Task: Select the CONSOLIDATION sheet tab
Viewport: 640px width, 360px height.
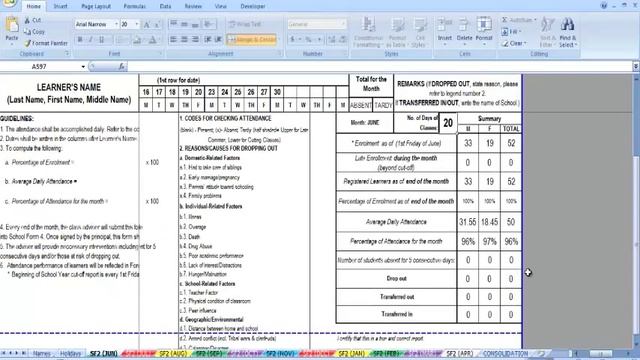Action: pyautogui.click(x=505, y=353)
